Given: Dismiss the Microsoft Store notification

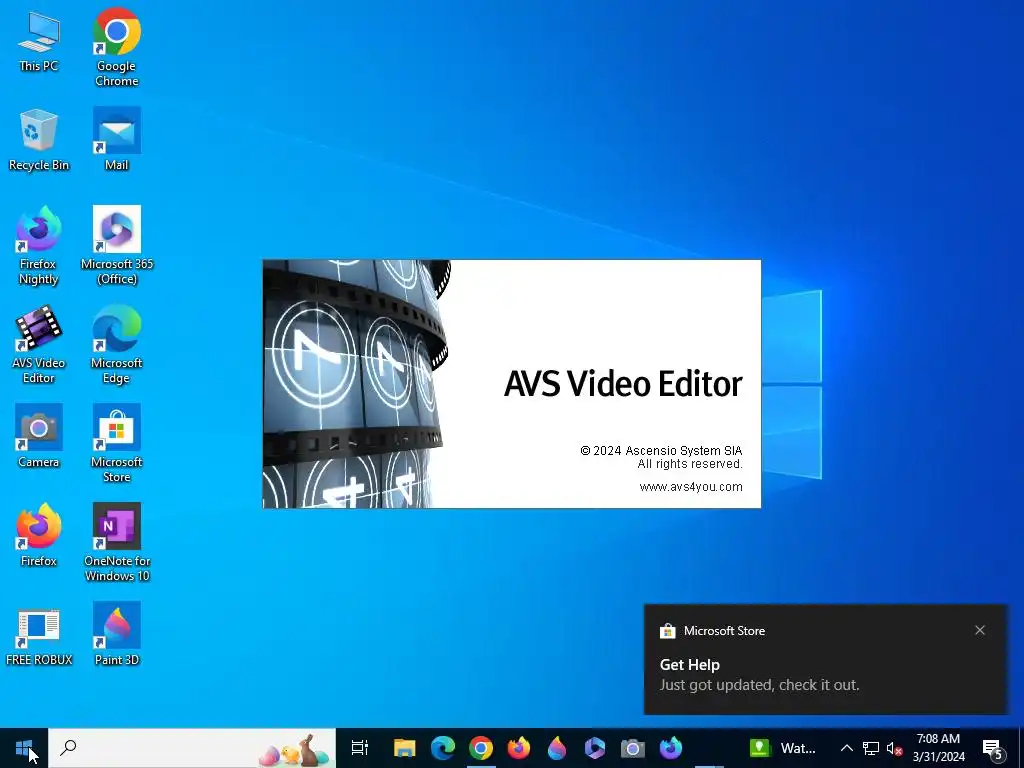Looking at the screenshot, I should pyautogui.click(x=980, y=630).
